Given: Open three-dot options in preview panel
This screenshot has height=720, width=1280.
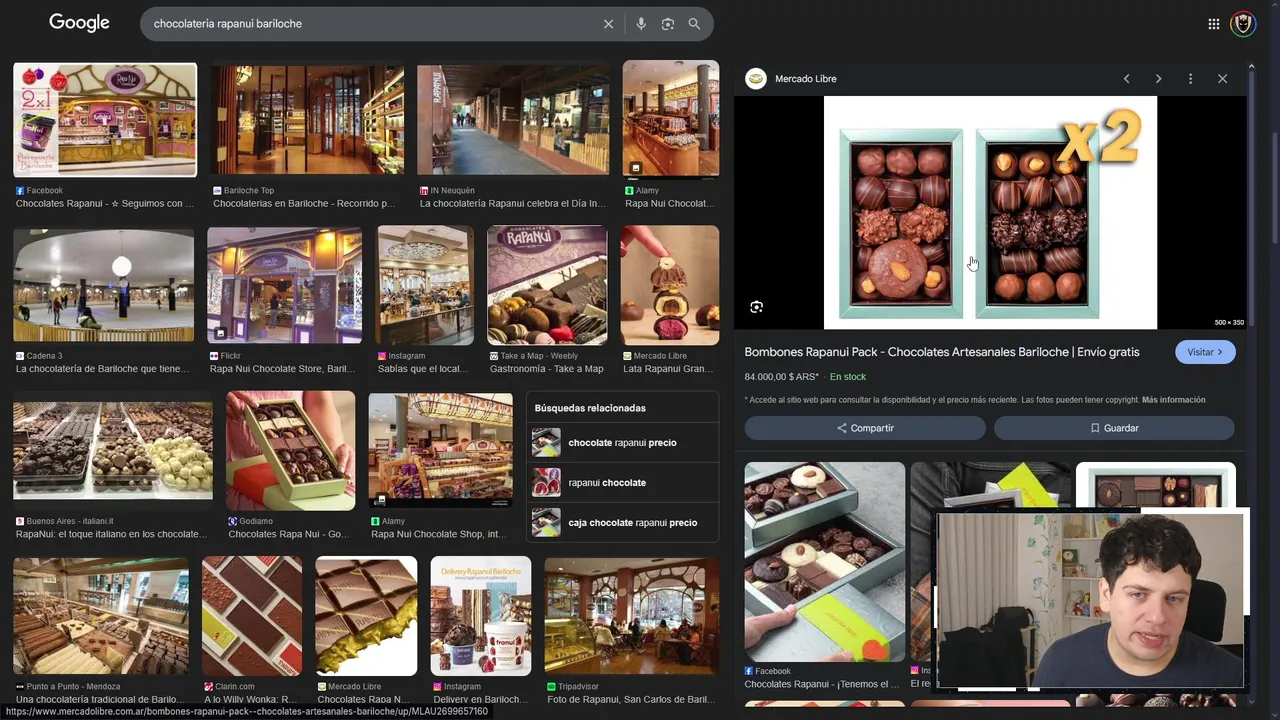Looking at the screenshot, I should 1190,79.
